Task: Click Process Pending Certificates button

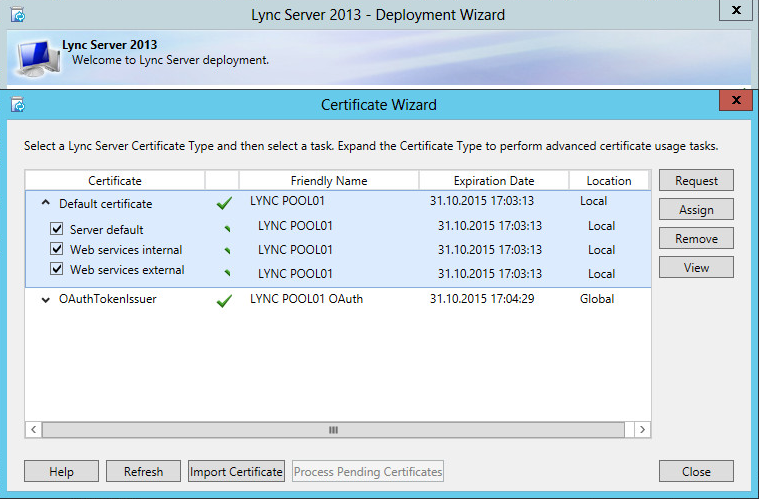Action: [368, 471]
